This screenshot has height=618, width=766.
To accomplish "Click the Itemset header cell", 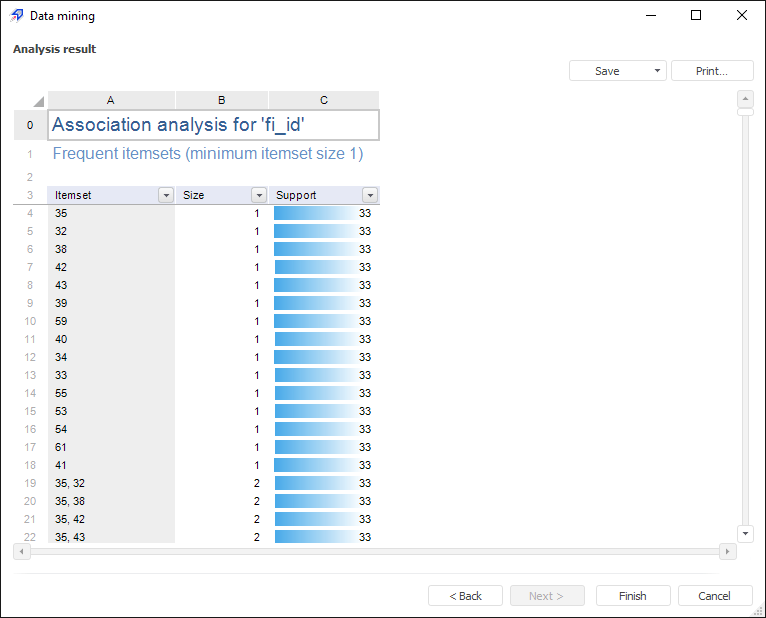I will [x=110, y=195].
